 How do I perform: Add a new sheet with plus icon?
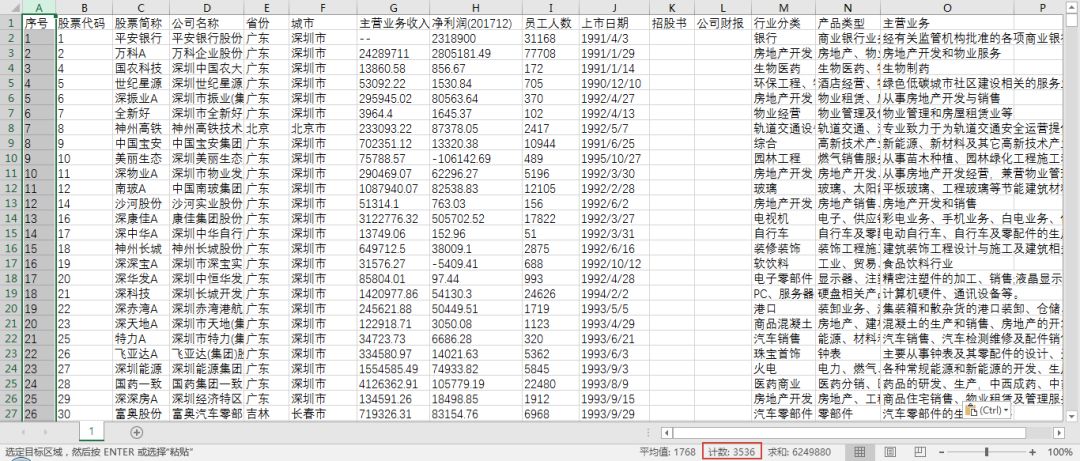tap(137, 432)
